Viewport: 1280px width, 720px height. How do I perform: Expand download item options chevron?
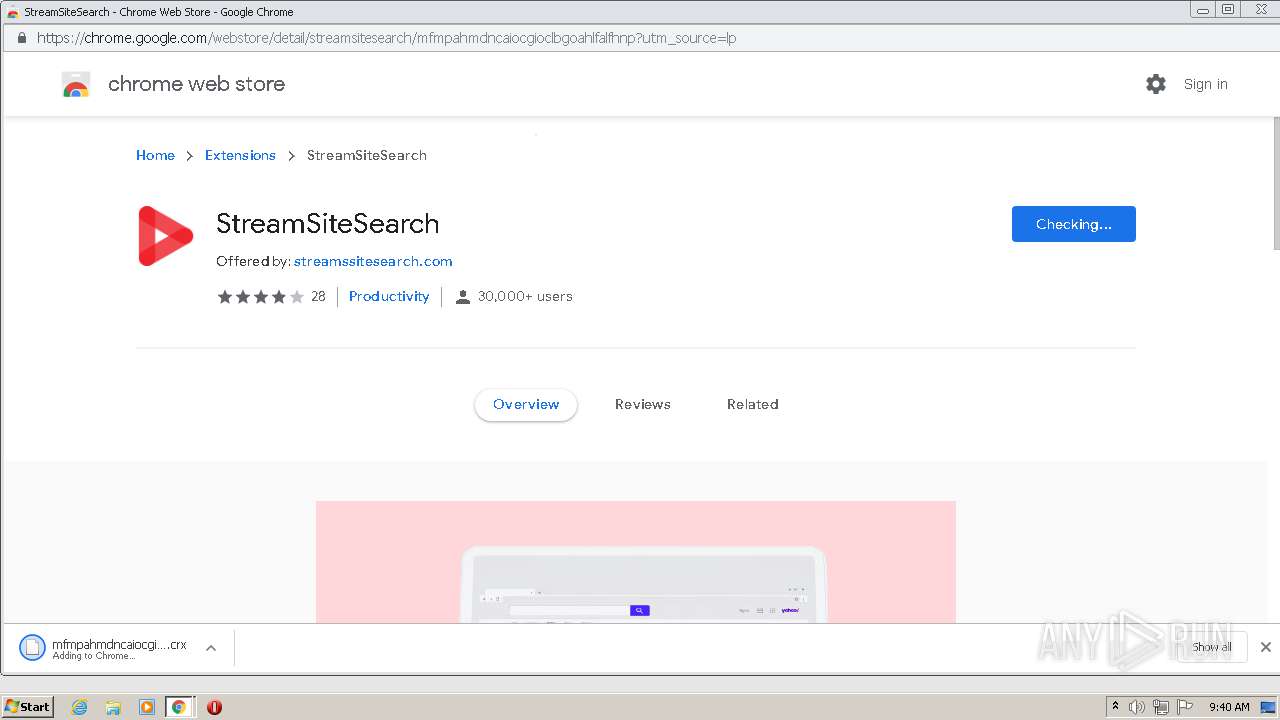point(211,648)
